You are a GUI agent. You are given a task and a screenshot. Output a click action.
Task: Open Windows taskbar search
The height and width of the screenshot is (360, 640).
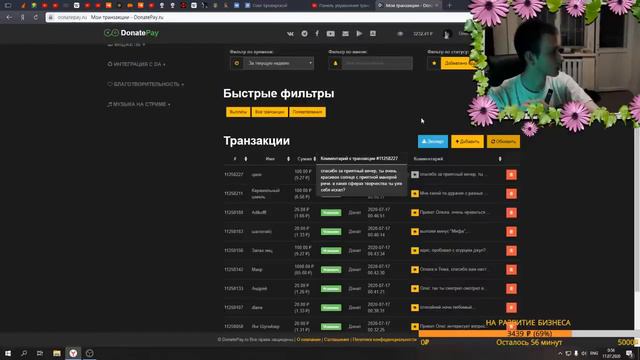[x=24, y=353]
